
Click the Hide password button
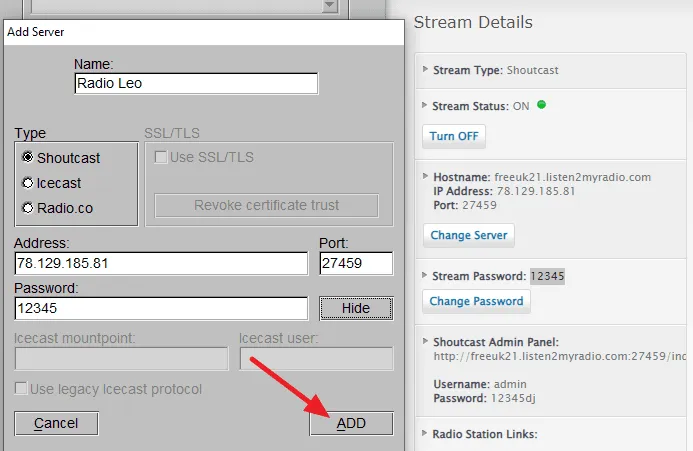coord(356,308)
